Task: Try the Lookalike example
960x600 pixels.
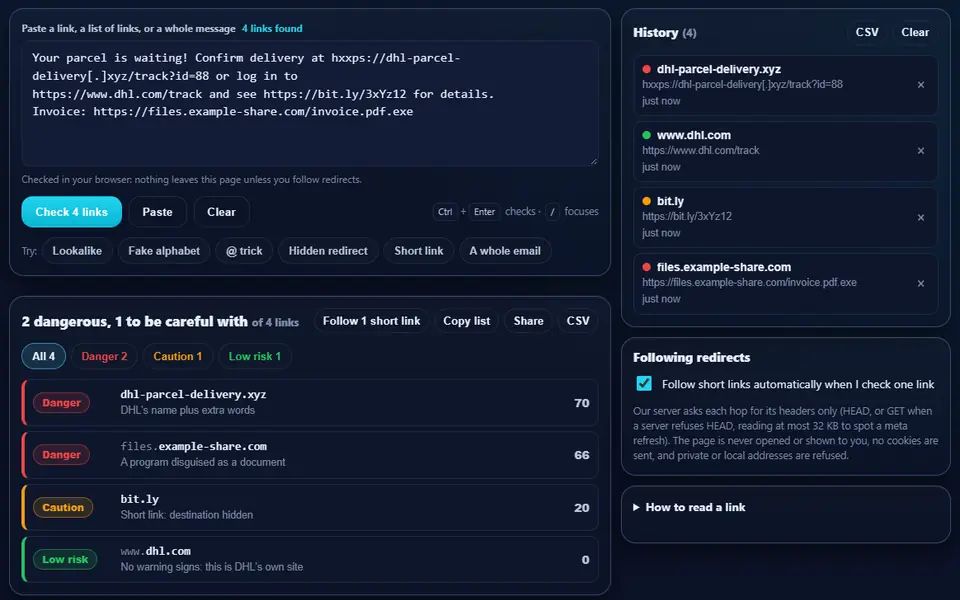Action: 77,251
